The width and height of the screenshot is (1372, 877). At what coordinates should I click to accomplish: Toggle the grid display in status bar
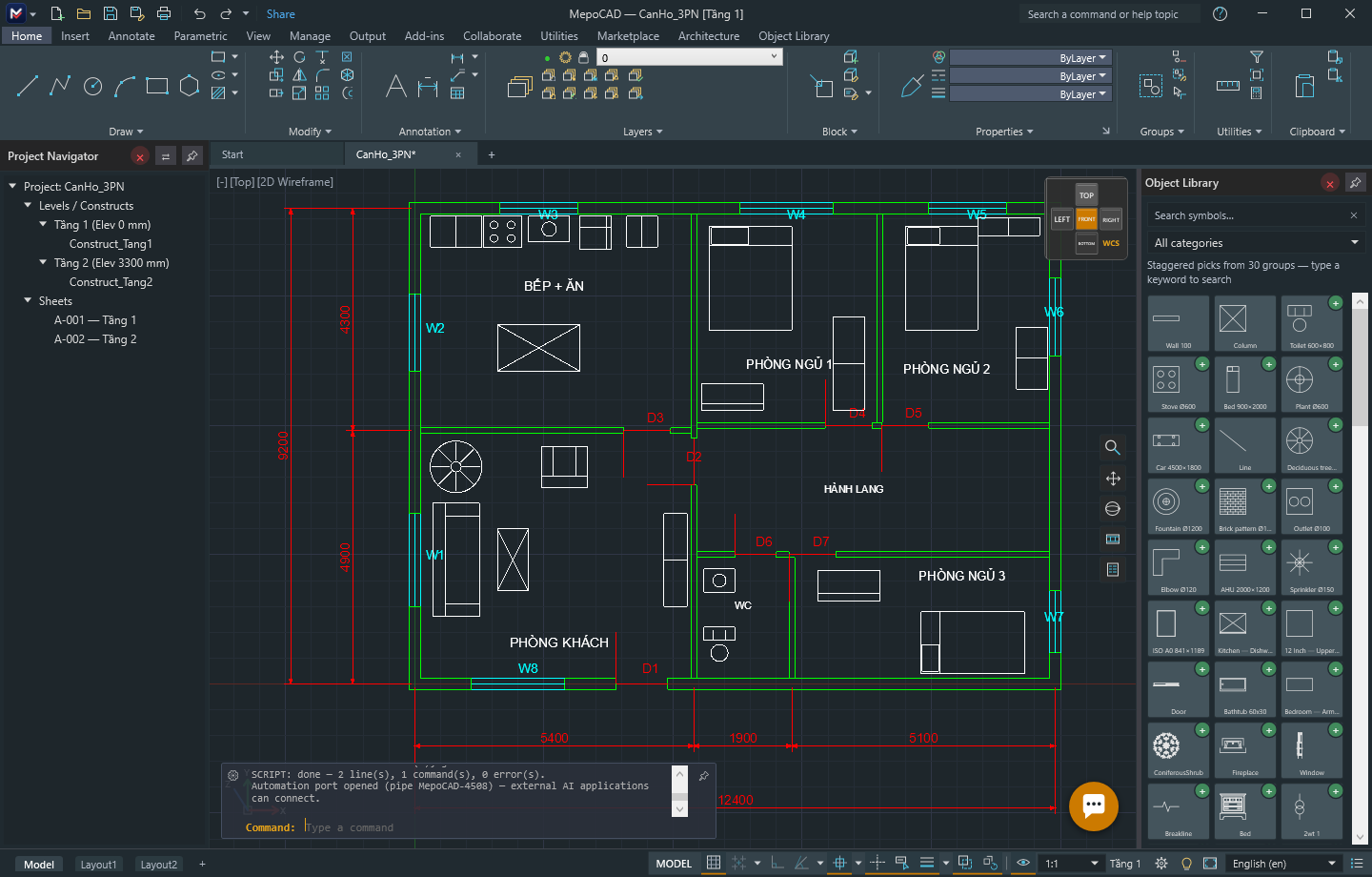713,863
